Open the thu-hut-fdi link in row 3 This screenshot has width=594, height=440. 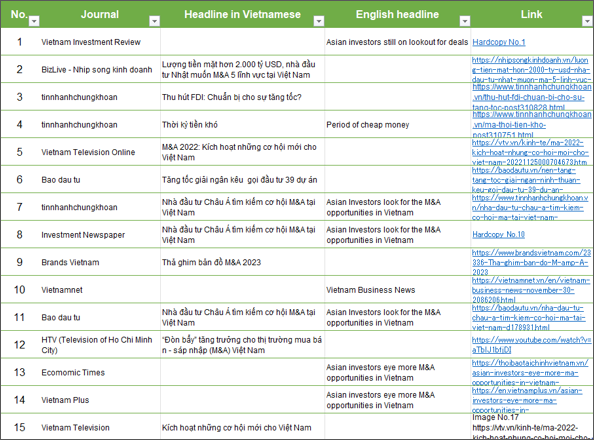[x=531, y=97]
